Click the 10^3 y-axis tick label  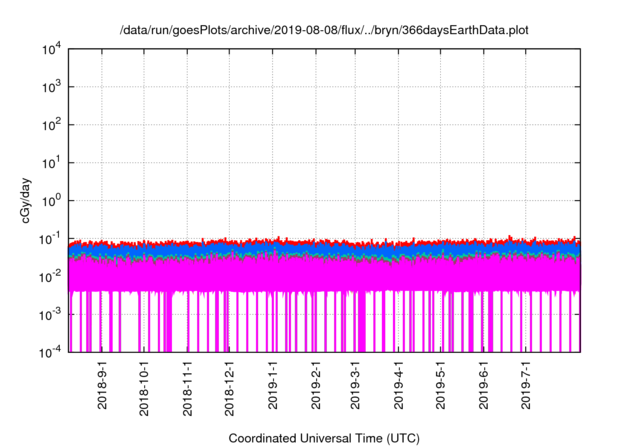[51, 86]
